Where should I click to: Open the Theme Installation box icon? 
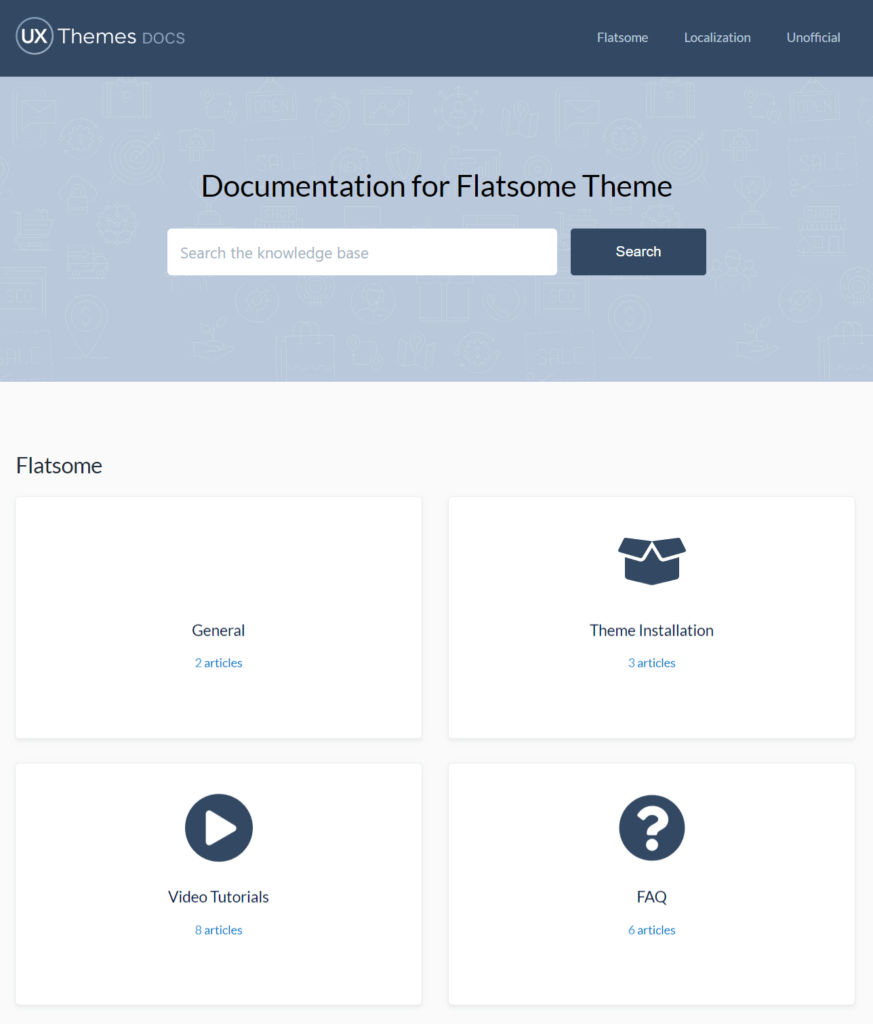651,560
